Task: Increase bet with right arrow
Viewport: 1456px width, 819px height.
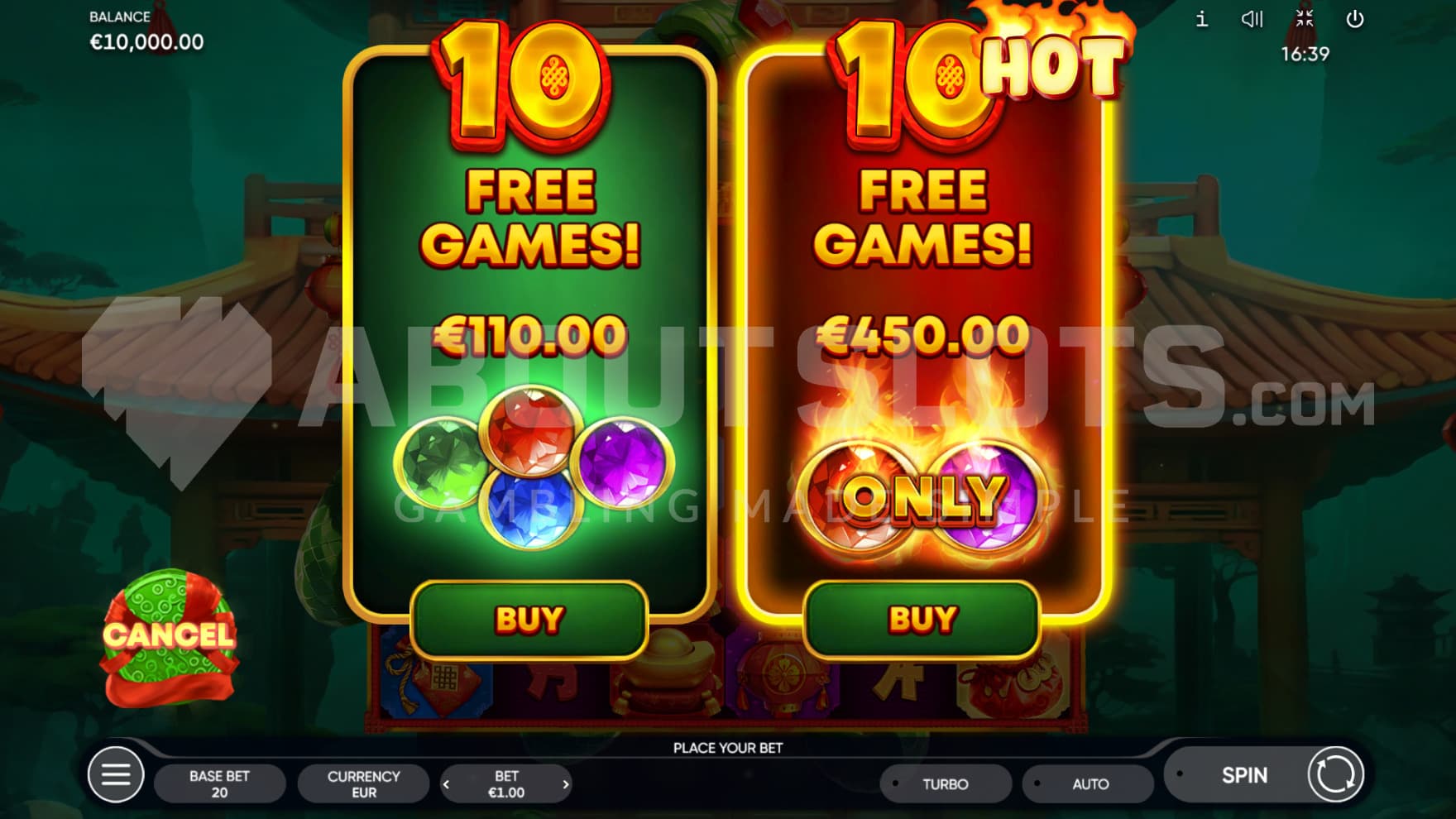Action: [x=566, y=784]
